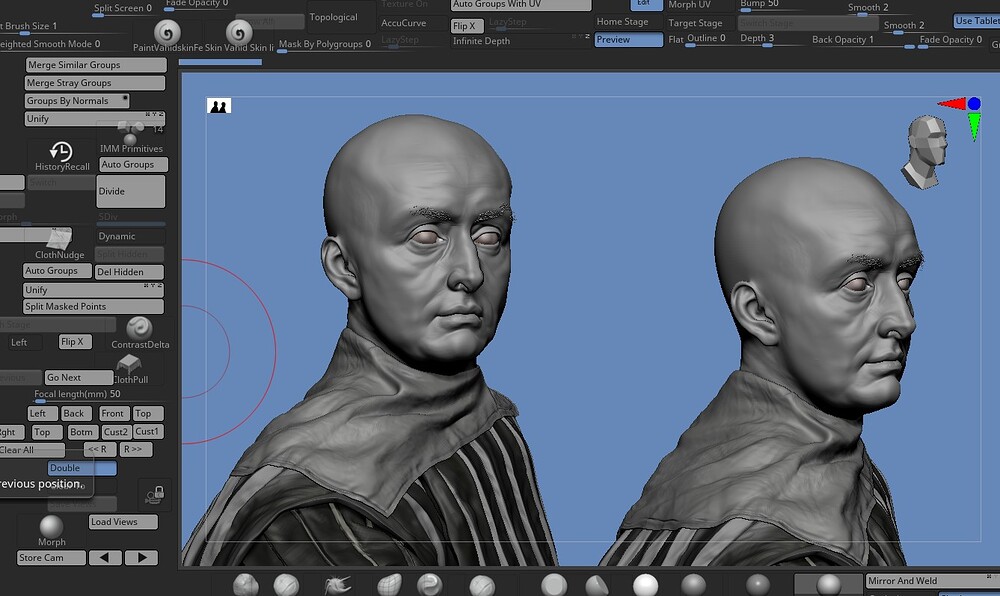1000x596 pixels.
Task: Pick the bright white material sphere
Action: [x=645, y=585]
